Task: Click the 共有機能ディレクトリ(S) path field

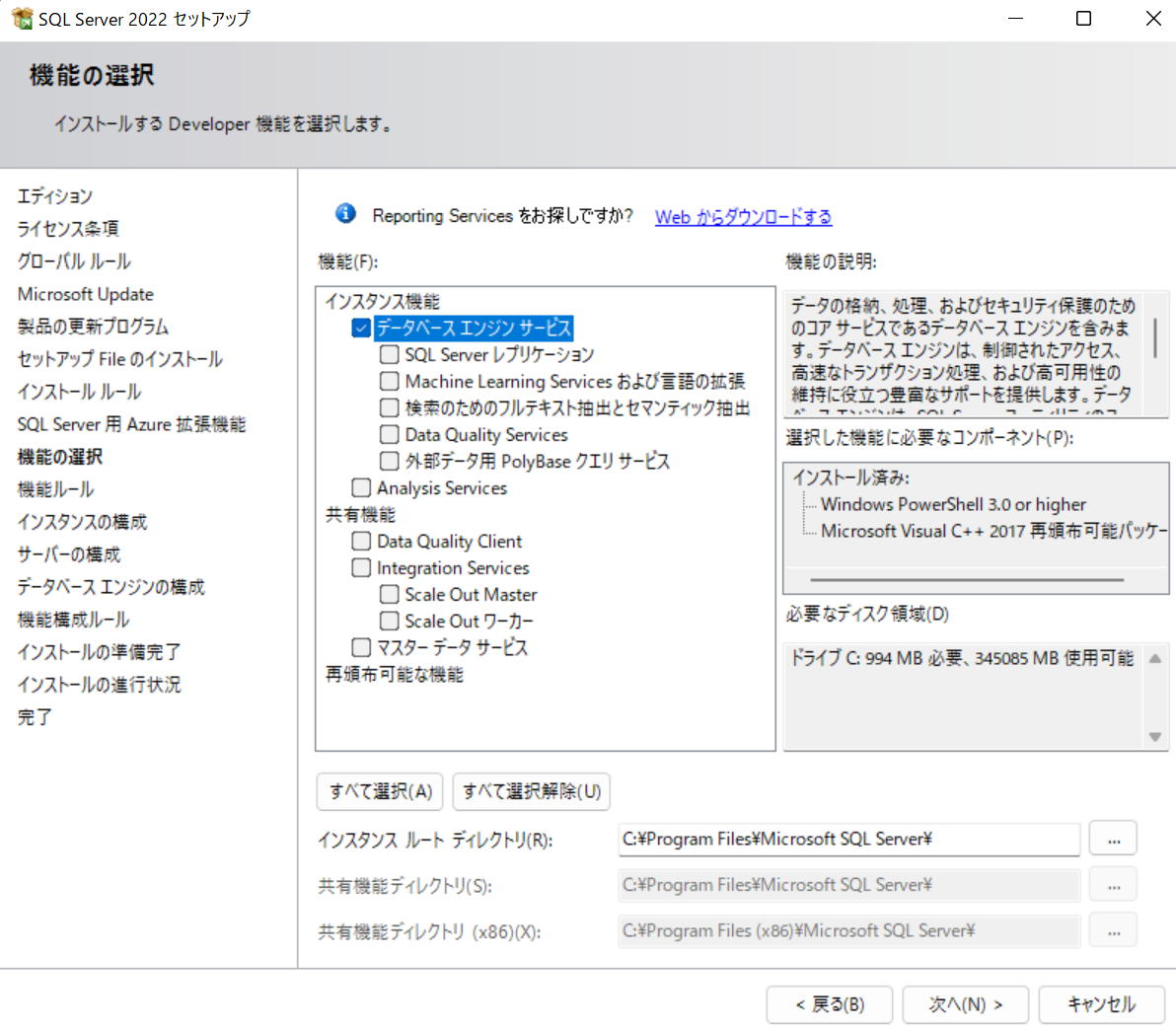Action: pyautogui.click(x=849, y=885)
